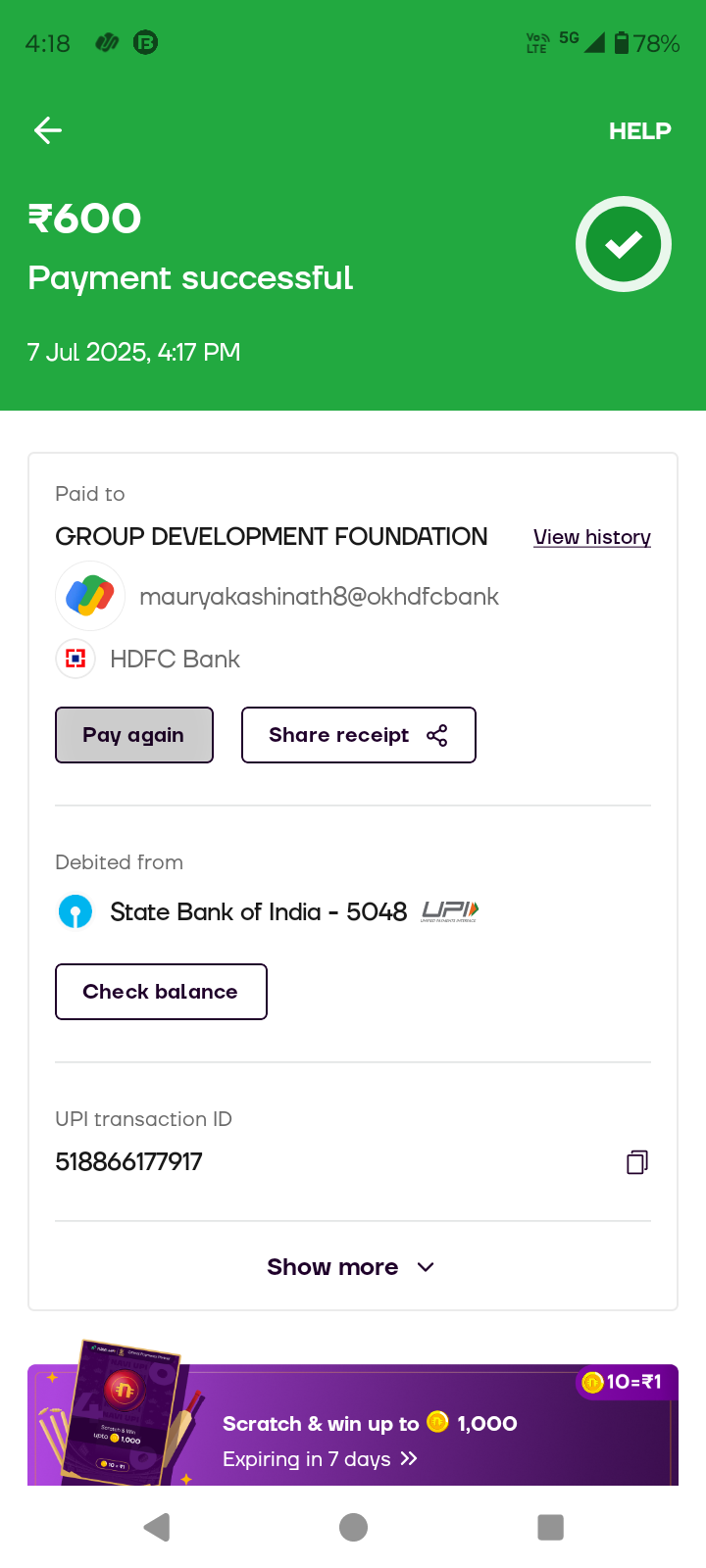Image resolution: width=706 pixels, height=1568 pixels.
Task: Copy the UPI transaction ID
Action: coord(636,1162)
